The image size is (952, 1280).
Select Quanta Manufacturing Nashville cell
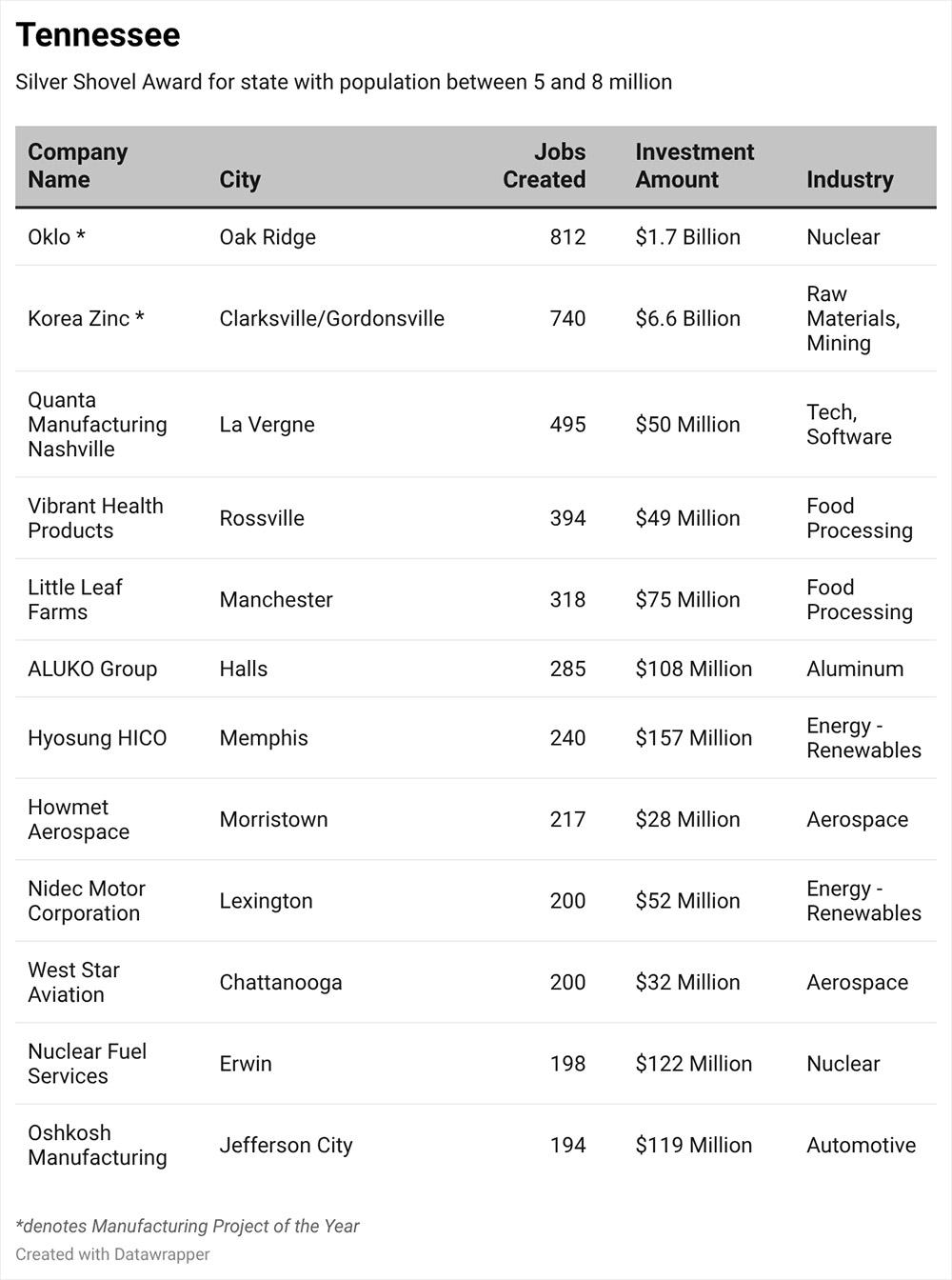(x=97, y=425)
